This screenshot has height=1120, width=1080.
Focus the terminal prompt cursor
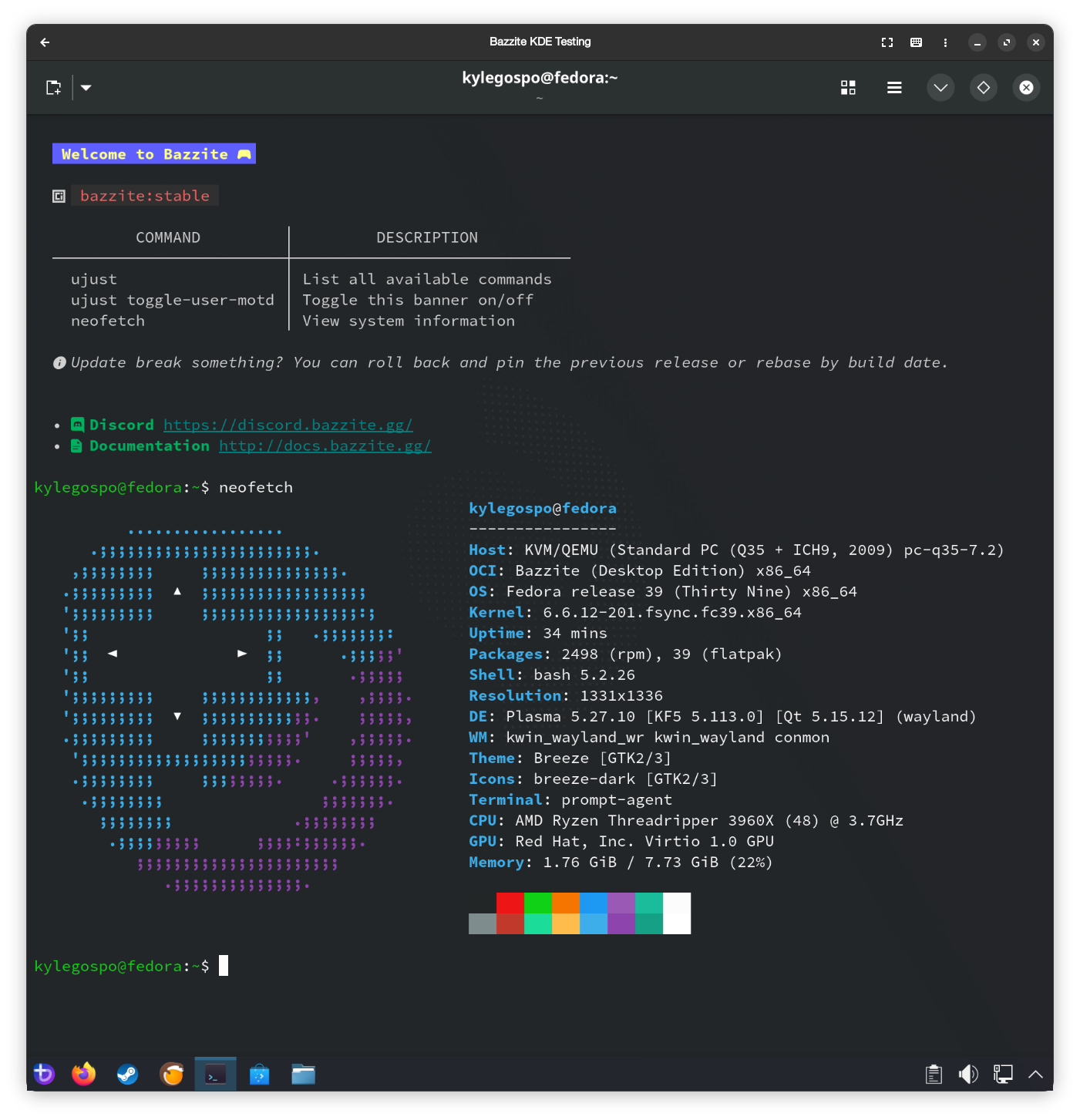coord(224,966)
